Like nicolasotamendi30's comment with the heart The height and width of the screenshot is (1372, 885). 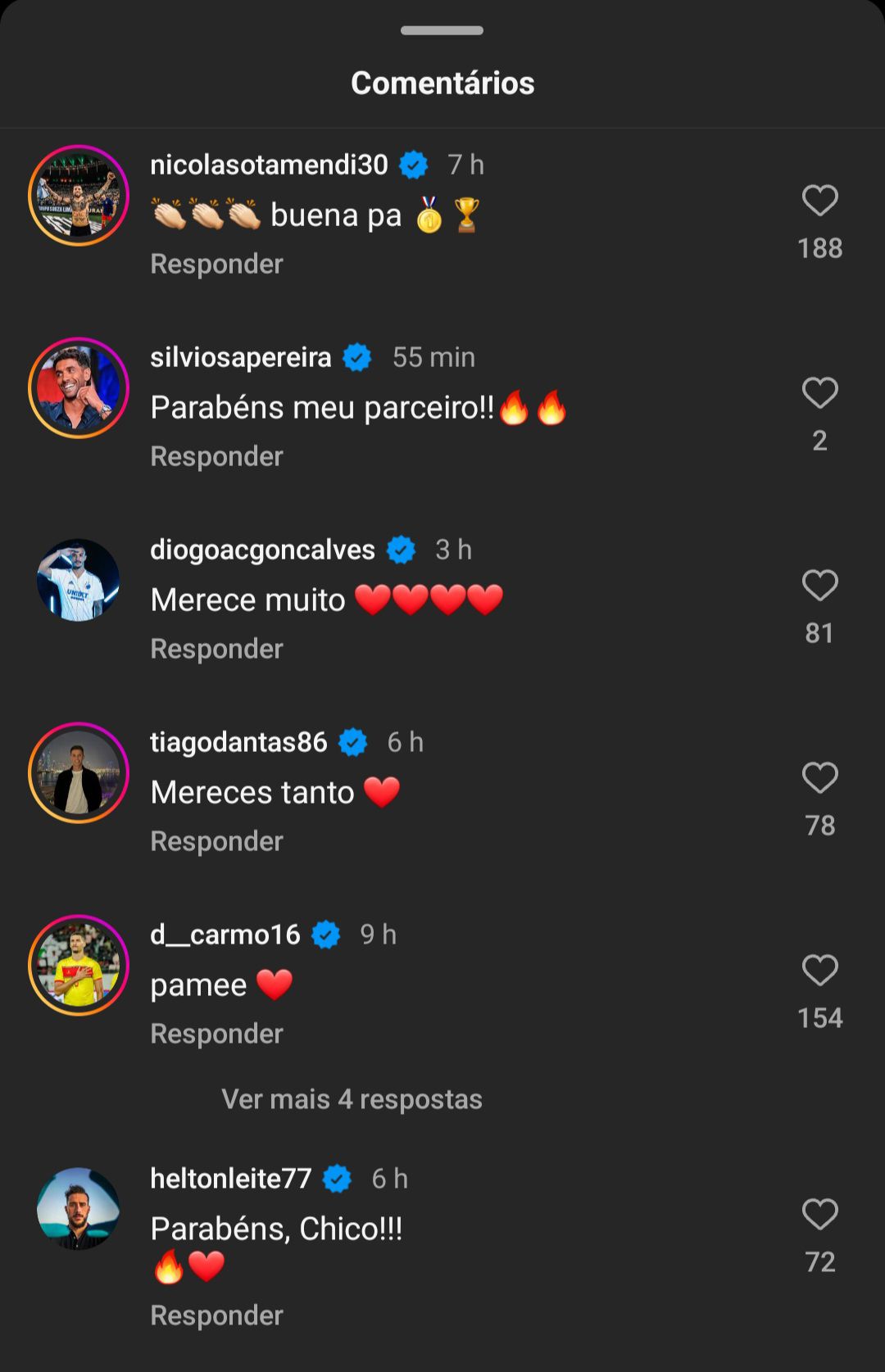click(x=819, y=201)
